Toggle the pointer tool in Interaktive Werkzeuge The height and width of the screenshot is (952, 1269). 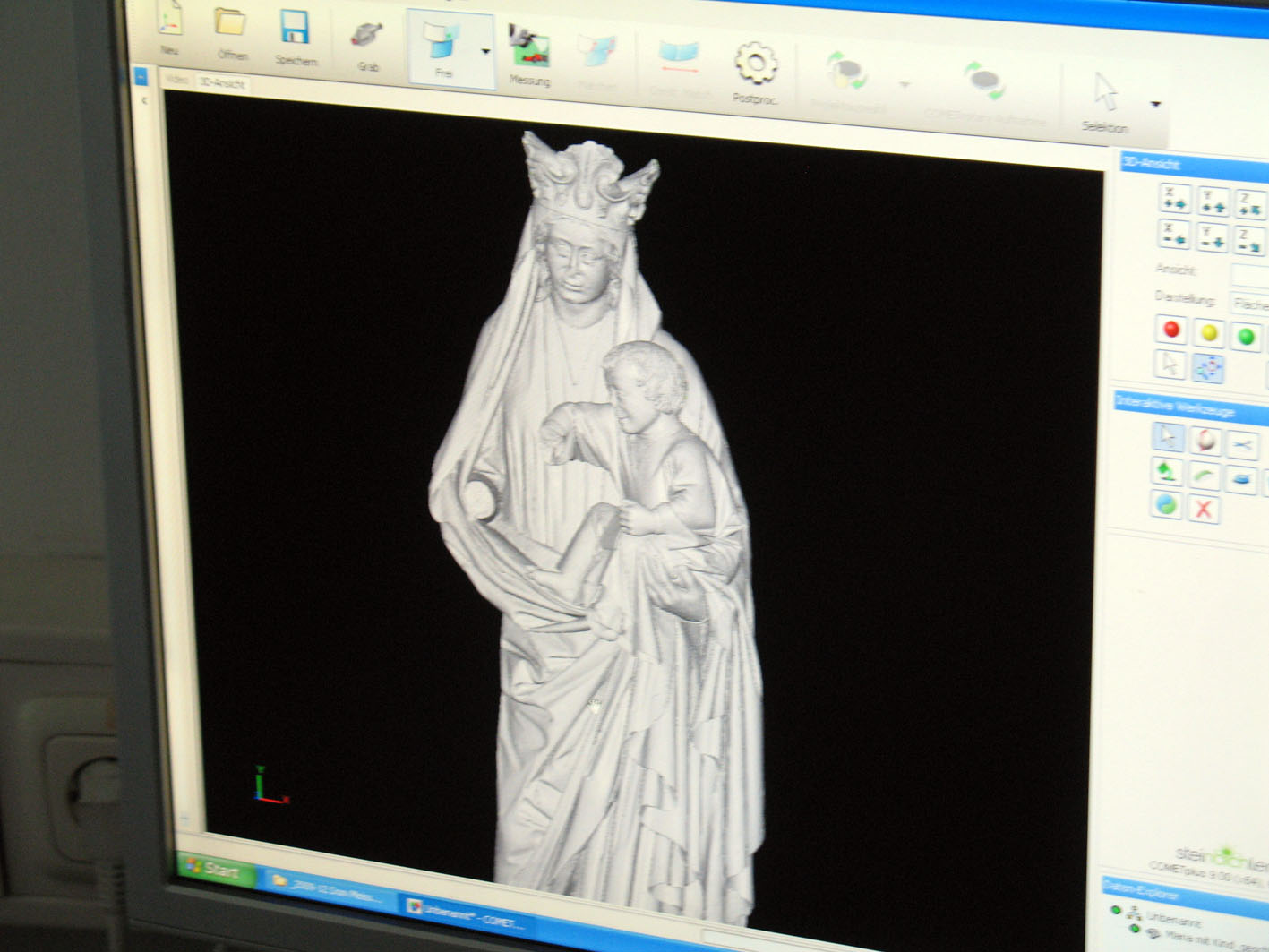(1168, 437)
